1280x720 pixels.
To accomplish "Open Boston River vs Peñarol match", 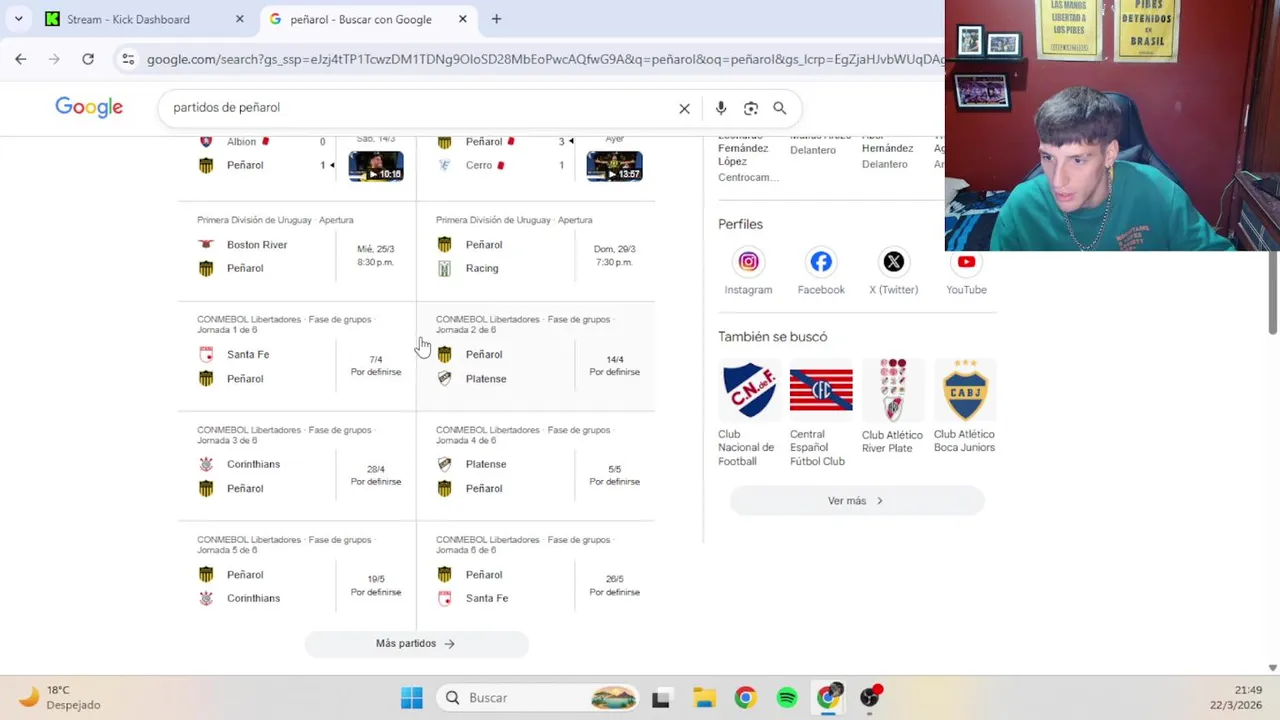I will [x=297, y=251].
